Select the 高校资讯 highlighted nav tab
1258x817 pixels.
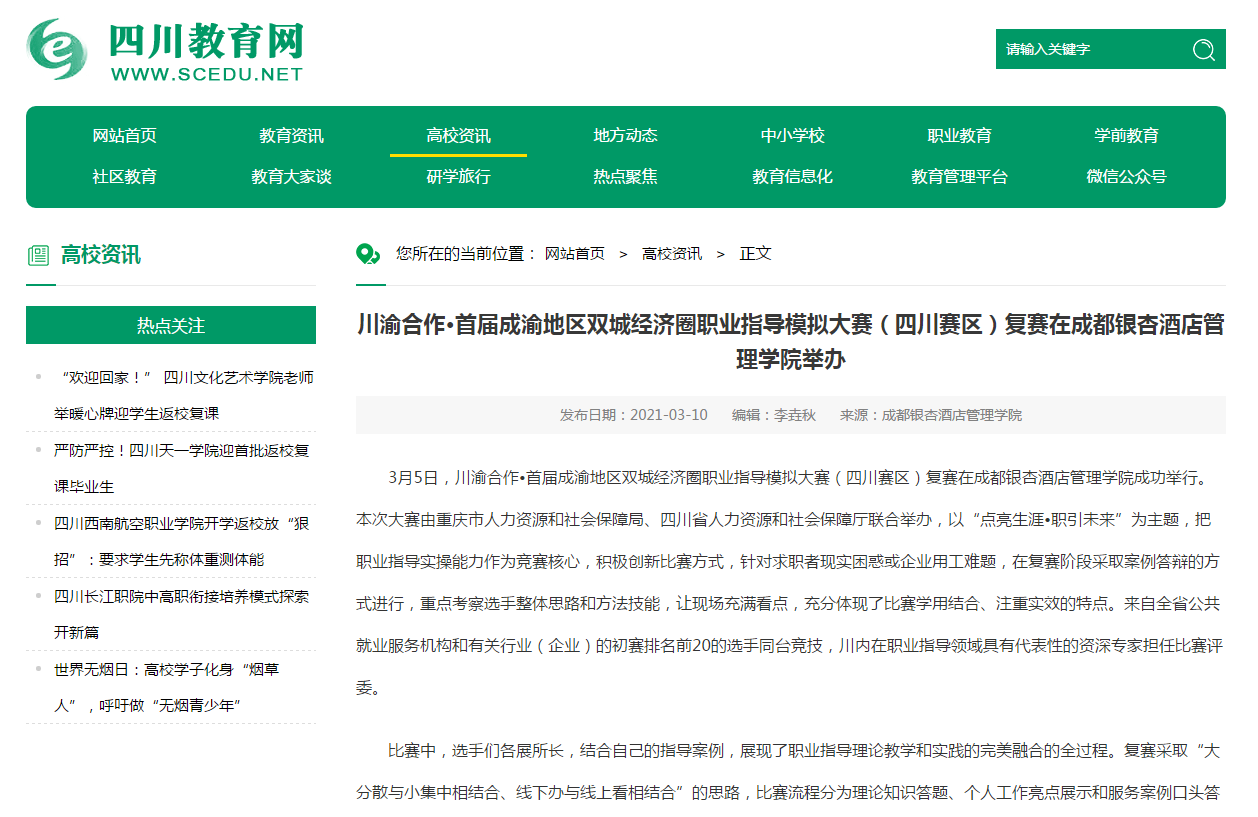tap(458, 135)
